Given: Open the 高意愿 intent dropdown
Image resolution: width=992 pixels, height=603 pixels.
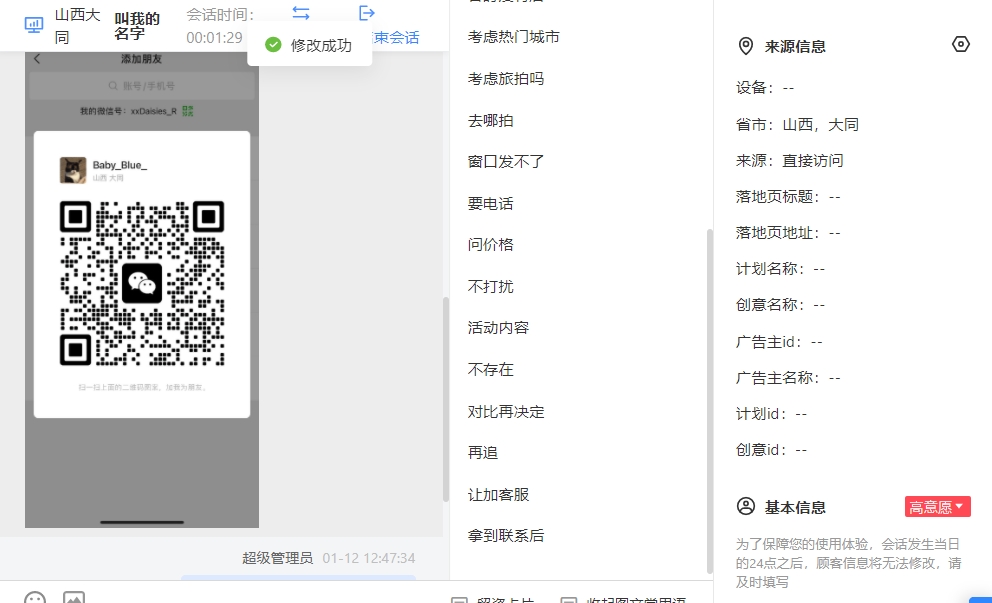Looking at the screenshot, I should tap(937, 507).
